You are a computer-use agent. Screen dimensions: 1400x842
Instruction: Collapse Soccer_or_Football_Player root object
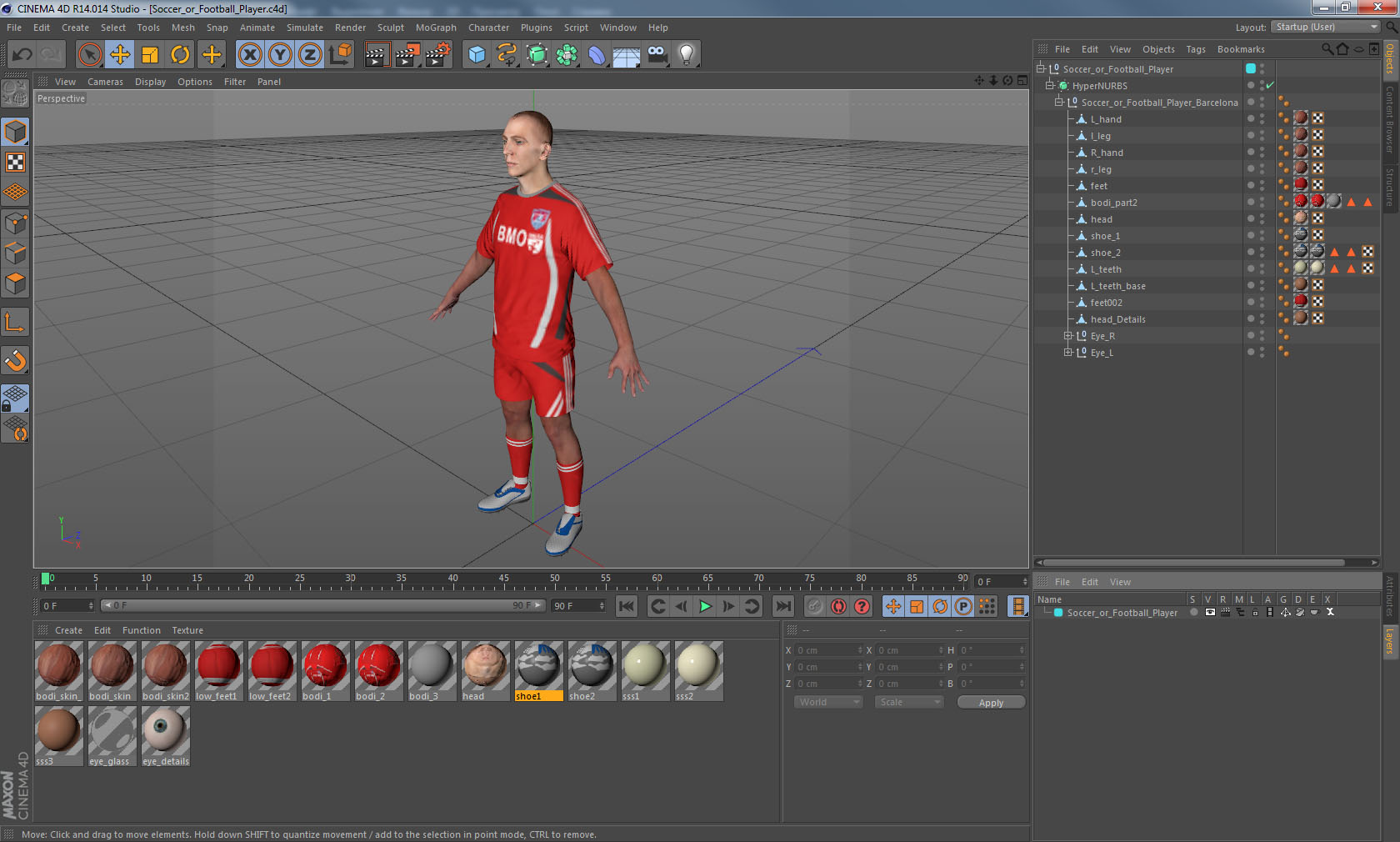point(1041,69)
